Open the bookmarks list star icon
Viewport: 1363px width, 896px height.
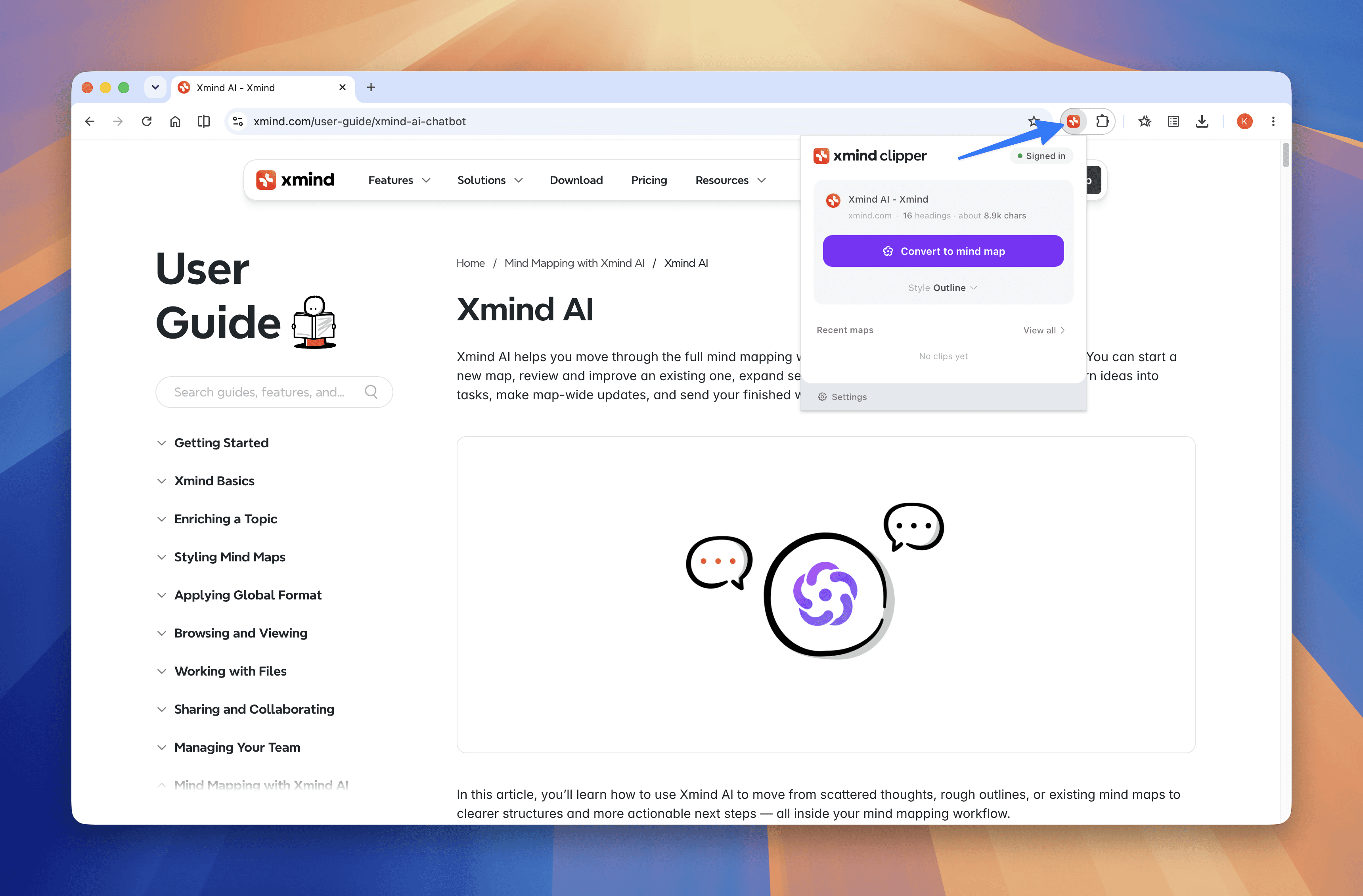1145,121
